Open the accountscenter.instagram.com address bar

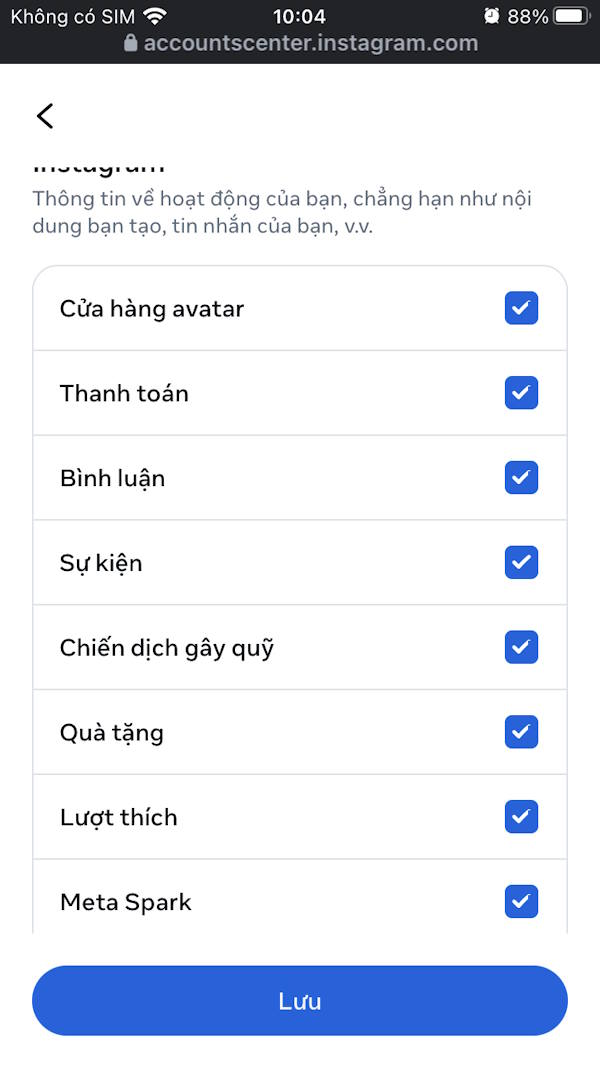coord(300,43)
